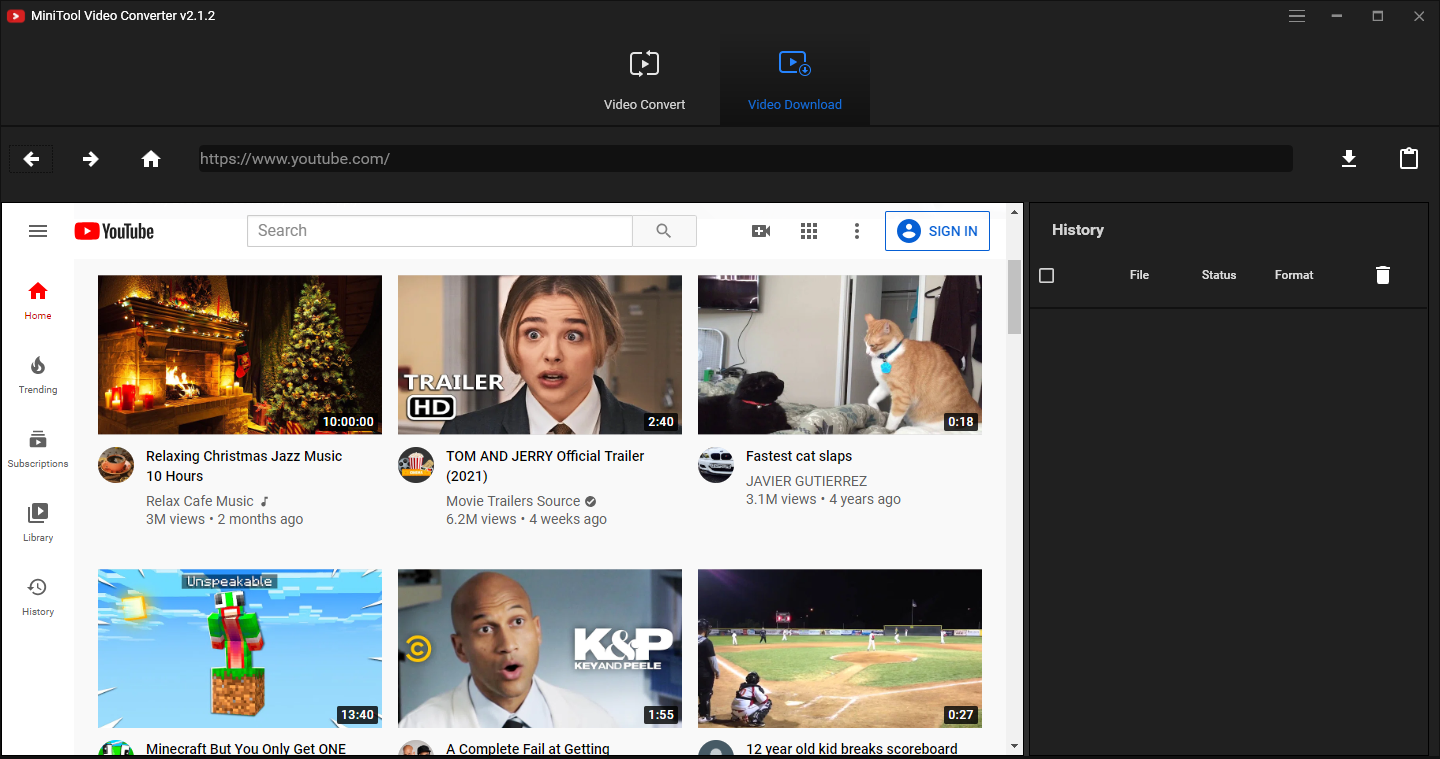Open the Key and Peele video thumbnail

click(540, 649)
